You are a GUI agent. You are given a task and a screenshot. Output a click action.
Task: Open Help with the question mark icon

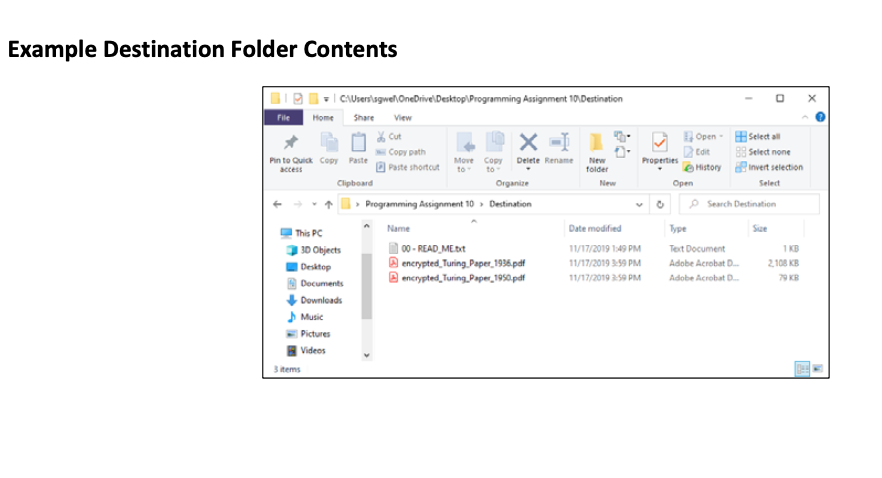pos(820,117)
